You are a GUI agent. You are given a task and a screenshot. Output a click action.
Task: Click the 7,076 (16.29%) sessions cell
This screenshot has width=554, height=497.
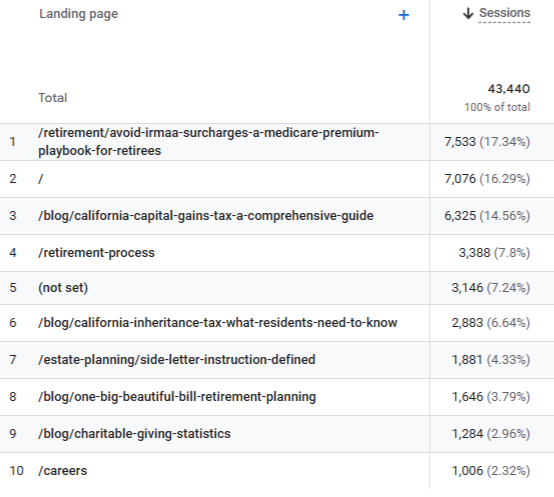(487, 179)
